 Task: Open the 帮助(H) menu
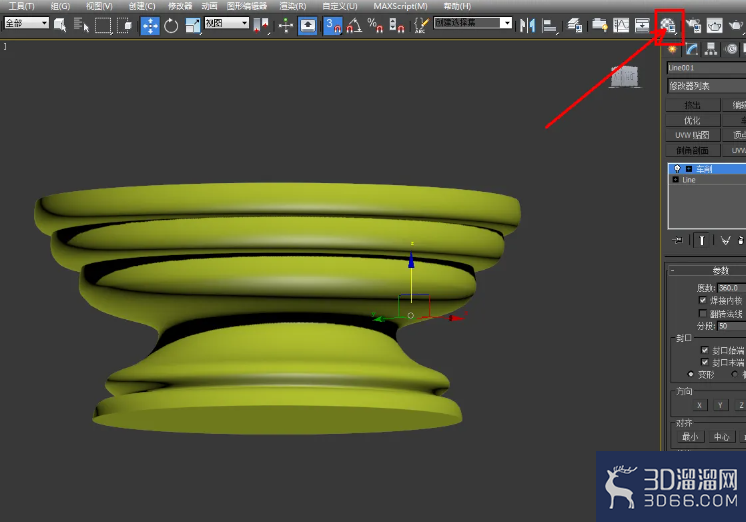[x=457, y=6]
